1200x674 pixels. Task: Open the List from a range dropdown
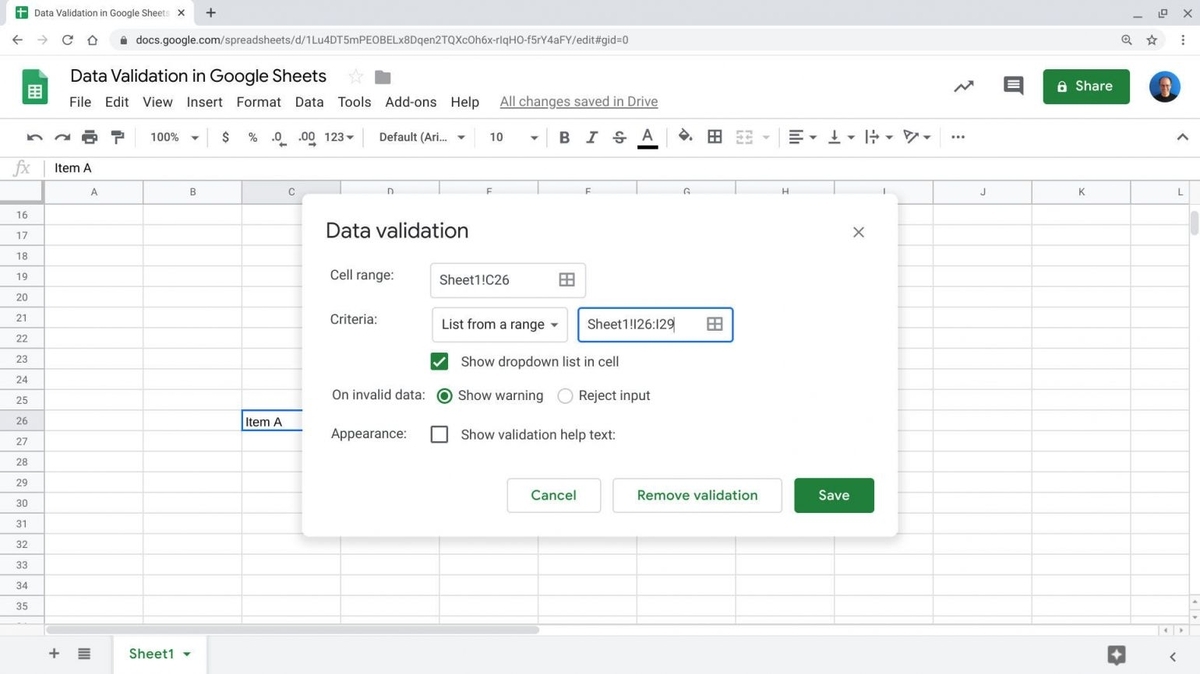499,324
